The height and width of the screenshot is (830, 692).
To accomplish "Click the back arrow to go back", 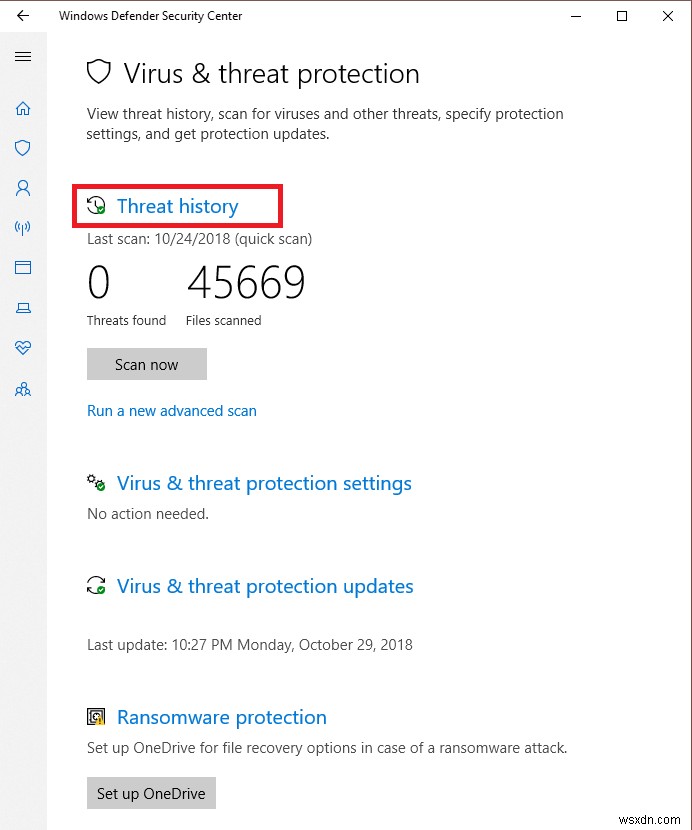I will (x=22, y=16).
